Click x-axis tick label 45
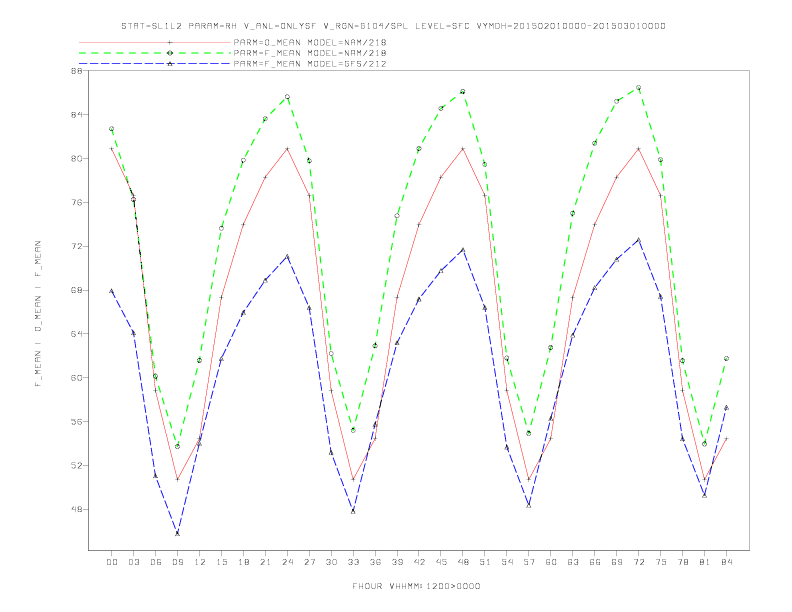This screenshot has width=792, height=612. click(x=441, y=562)
